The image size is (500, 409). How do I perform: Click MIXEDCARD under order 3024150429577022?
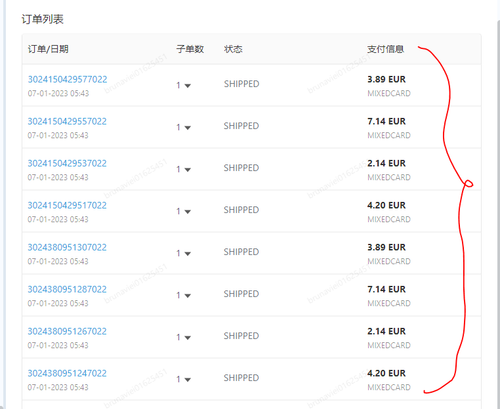click(x=389, y=93)
